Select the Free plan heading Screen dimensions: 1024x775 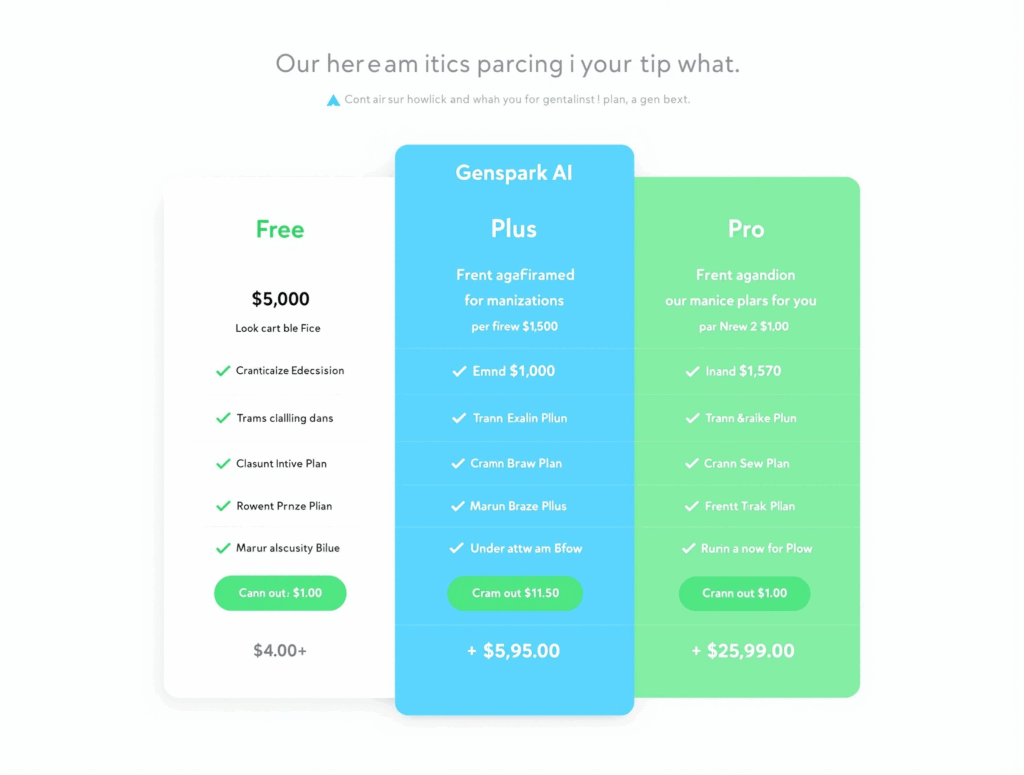280,229
